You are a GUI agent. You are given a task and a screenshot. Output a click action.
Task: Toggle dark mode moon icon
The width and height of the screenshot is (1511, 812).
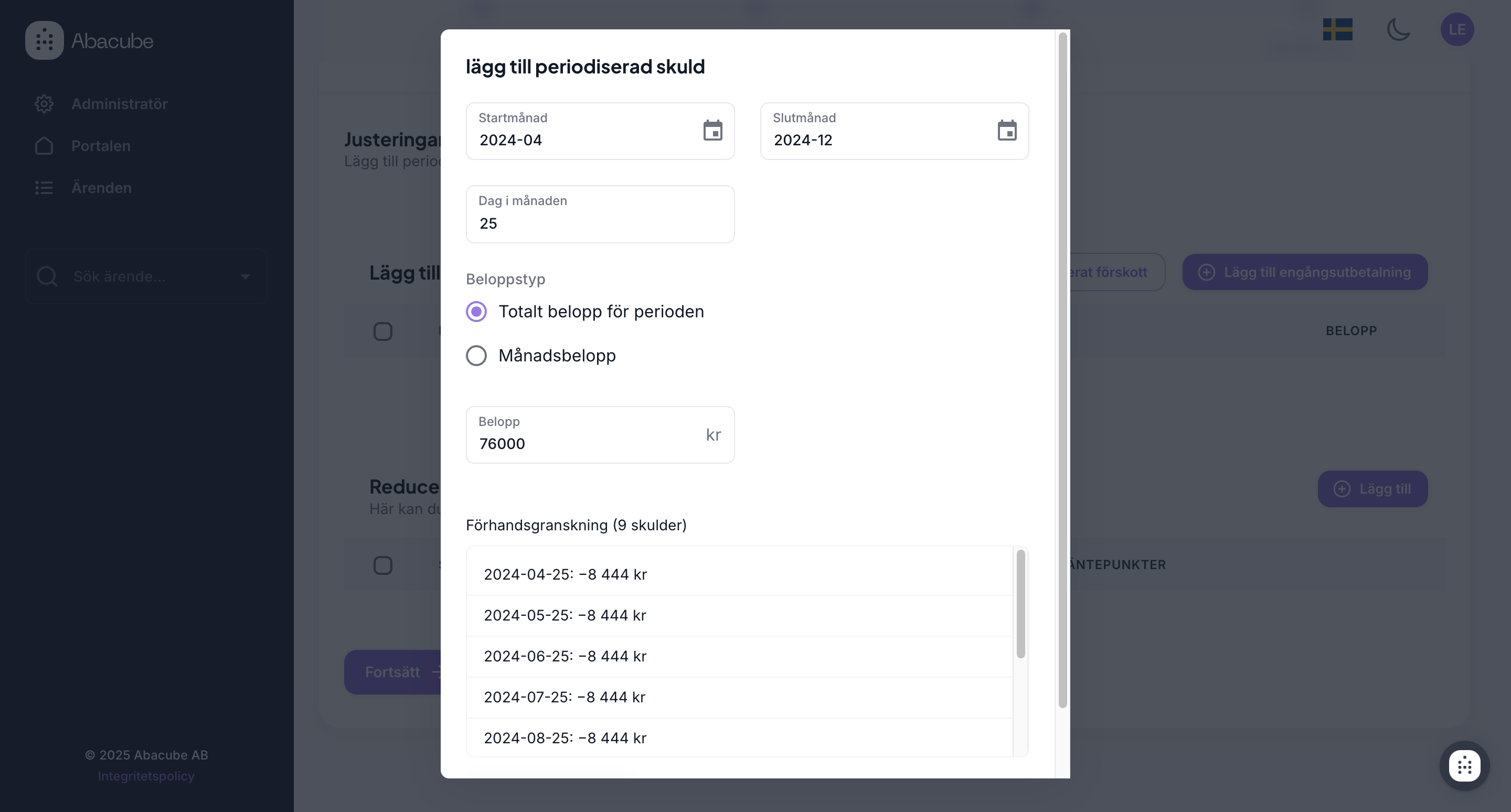point(1398,29)
